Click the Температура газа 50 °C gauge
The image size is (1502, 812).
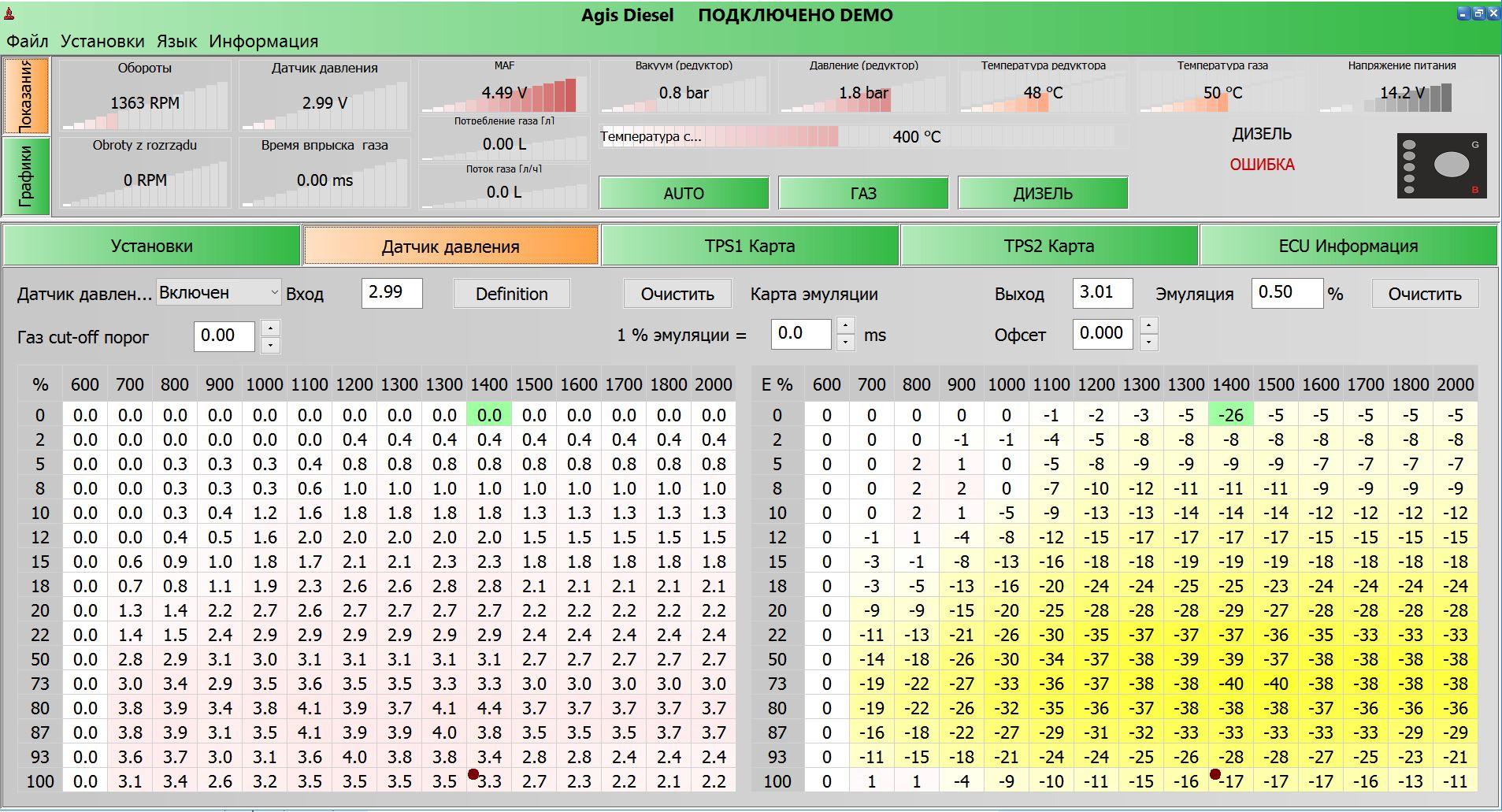[x=1222, y=87]
